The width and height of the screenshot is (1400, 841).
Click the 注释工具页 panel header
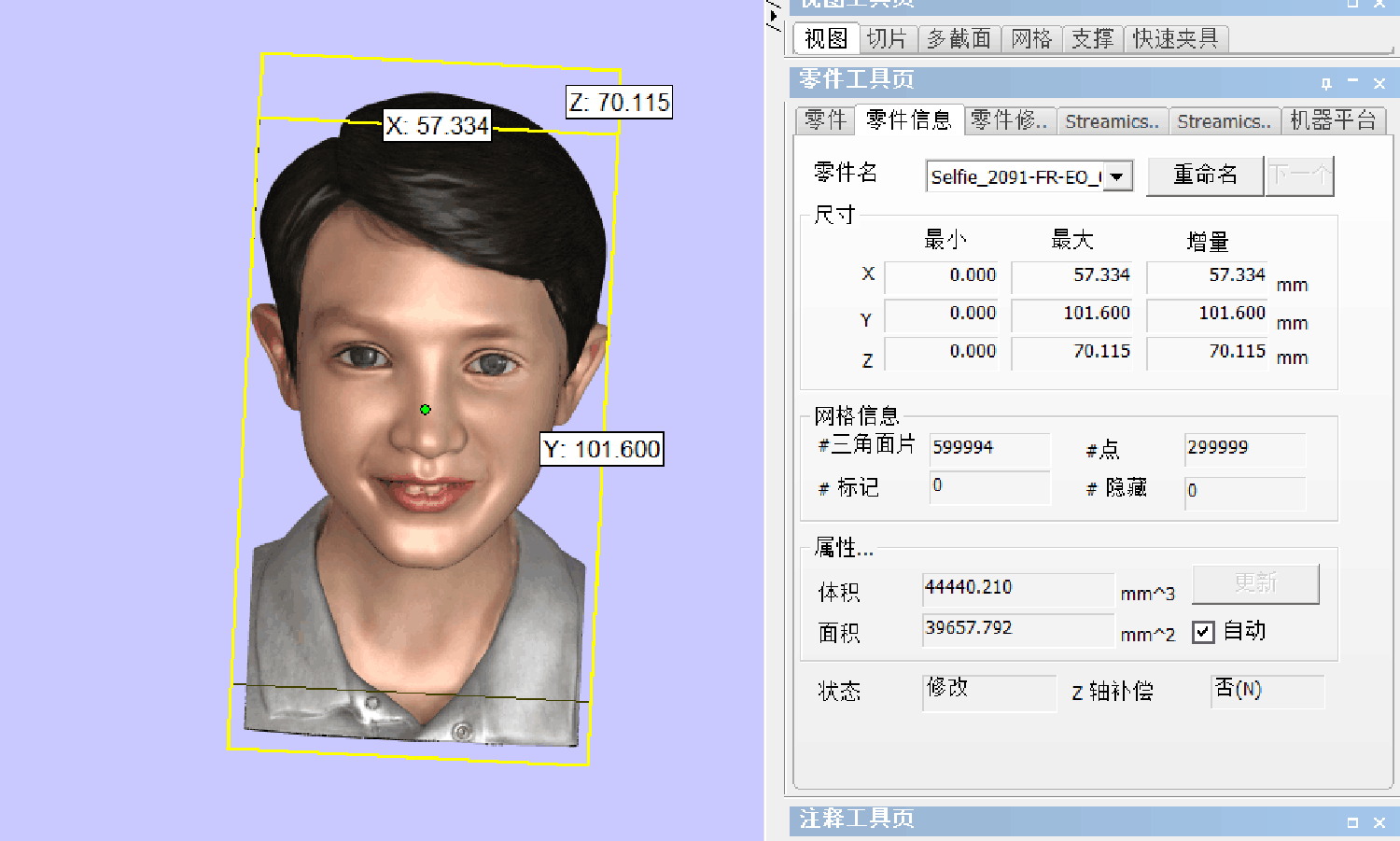coord(1093,820)
